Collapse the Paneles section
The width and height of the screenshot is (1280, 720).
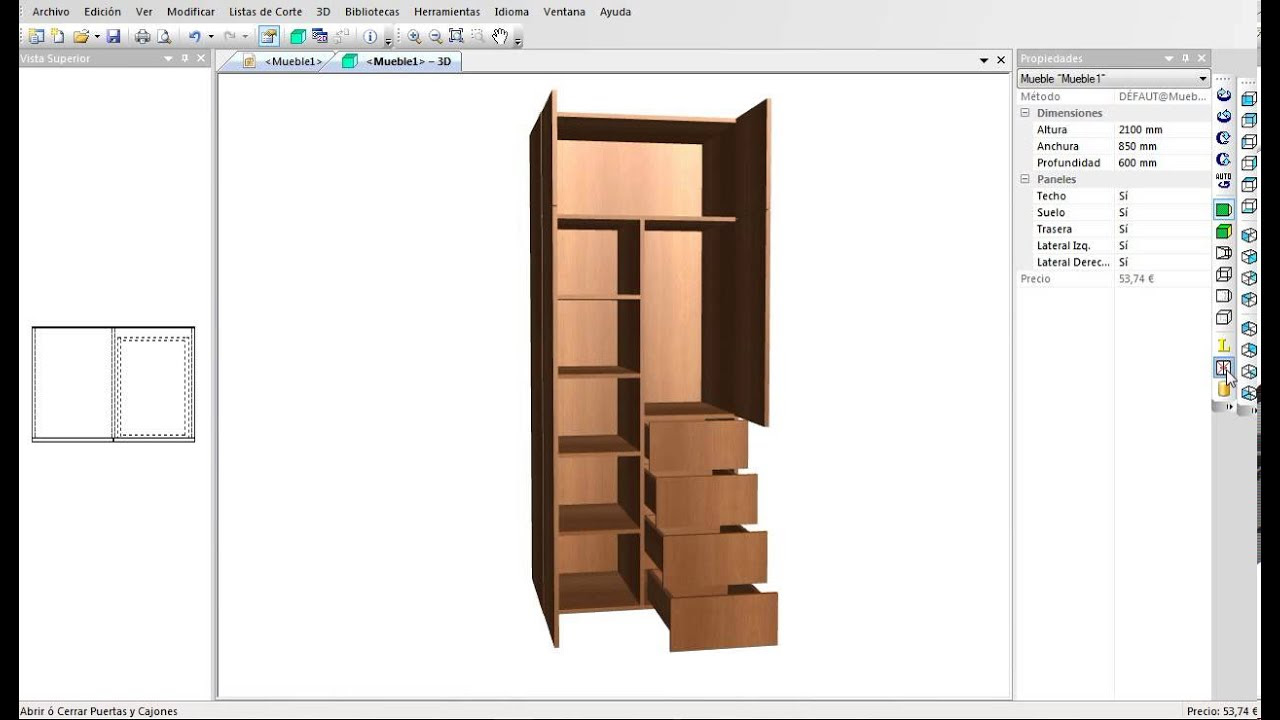1024,178
